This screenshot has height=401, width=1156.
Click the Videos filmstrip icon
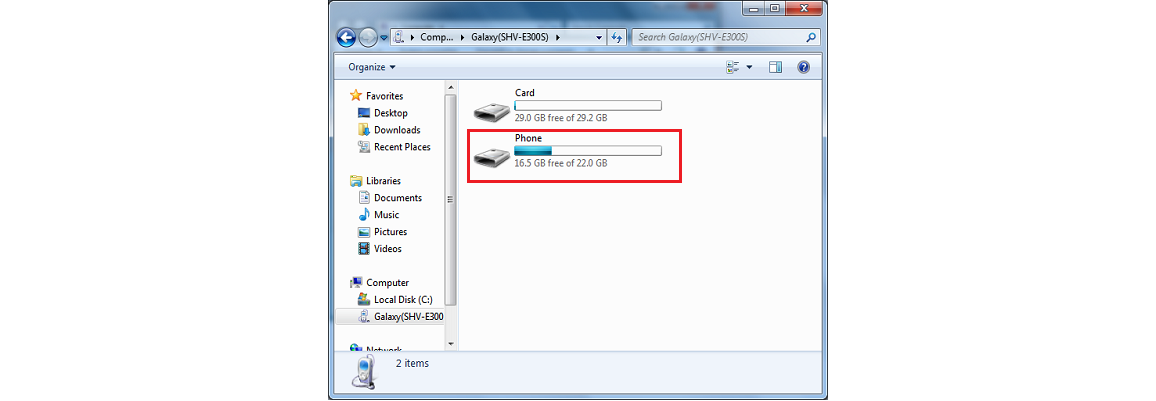(x=363, y=248)
